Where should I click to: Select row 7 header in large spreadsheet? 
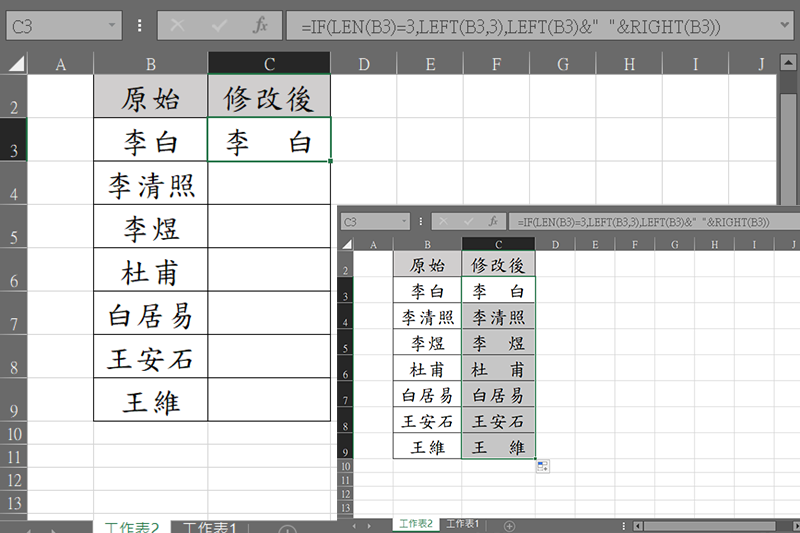(x=13, y=313)
